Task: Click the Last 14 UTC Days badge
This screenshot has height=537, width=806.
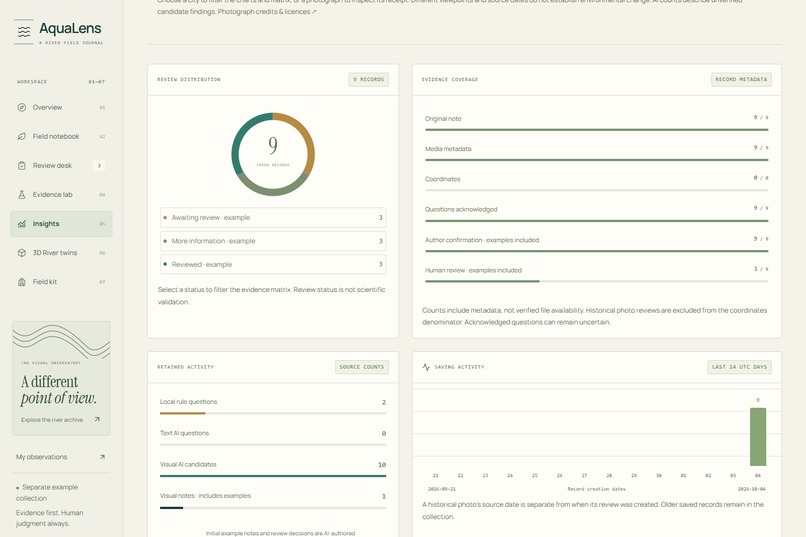Action: [x=739, y=367]
